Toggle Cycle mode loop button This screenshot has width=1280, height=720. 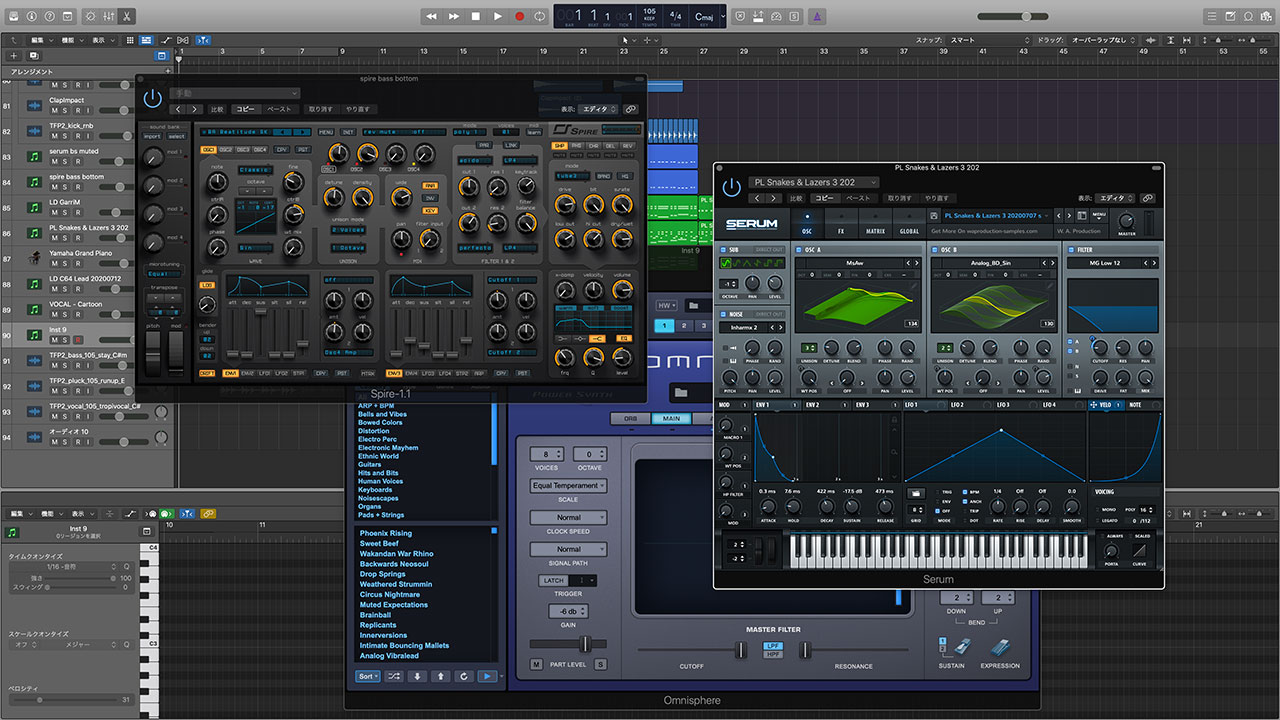pos(541,16)
